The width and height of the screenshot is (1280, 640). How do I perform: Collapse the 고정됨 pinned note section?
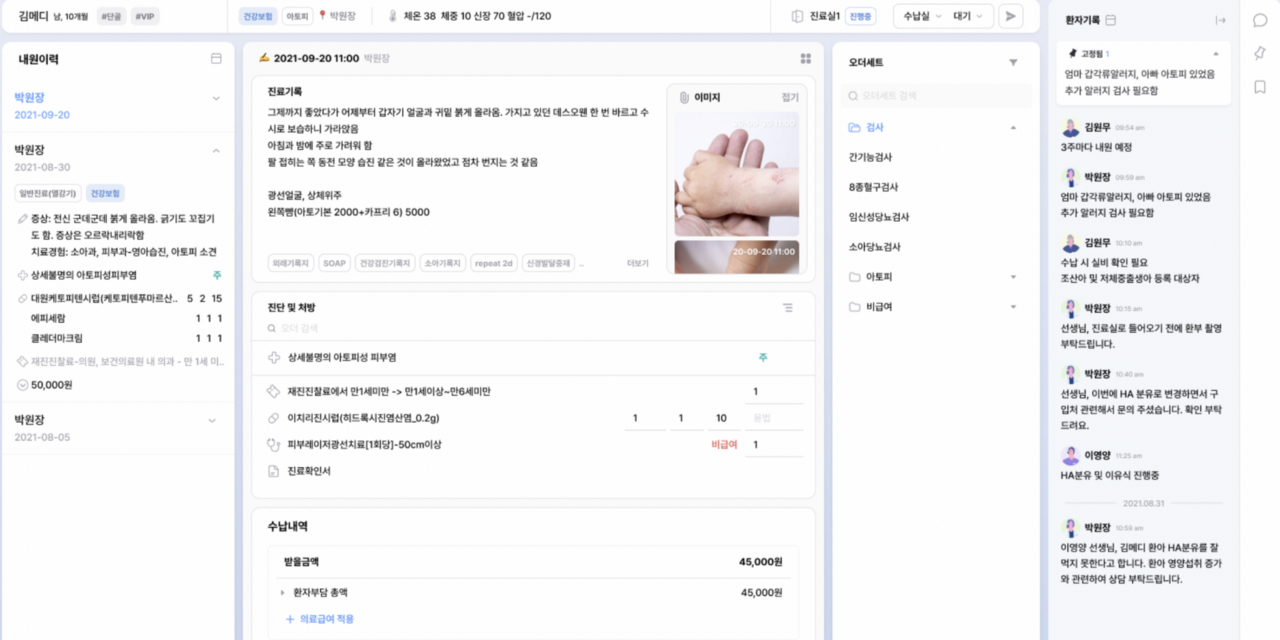[x=1216, y=53]
